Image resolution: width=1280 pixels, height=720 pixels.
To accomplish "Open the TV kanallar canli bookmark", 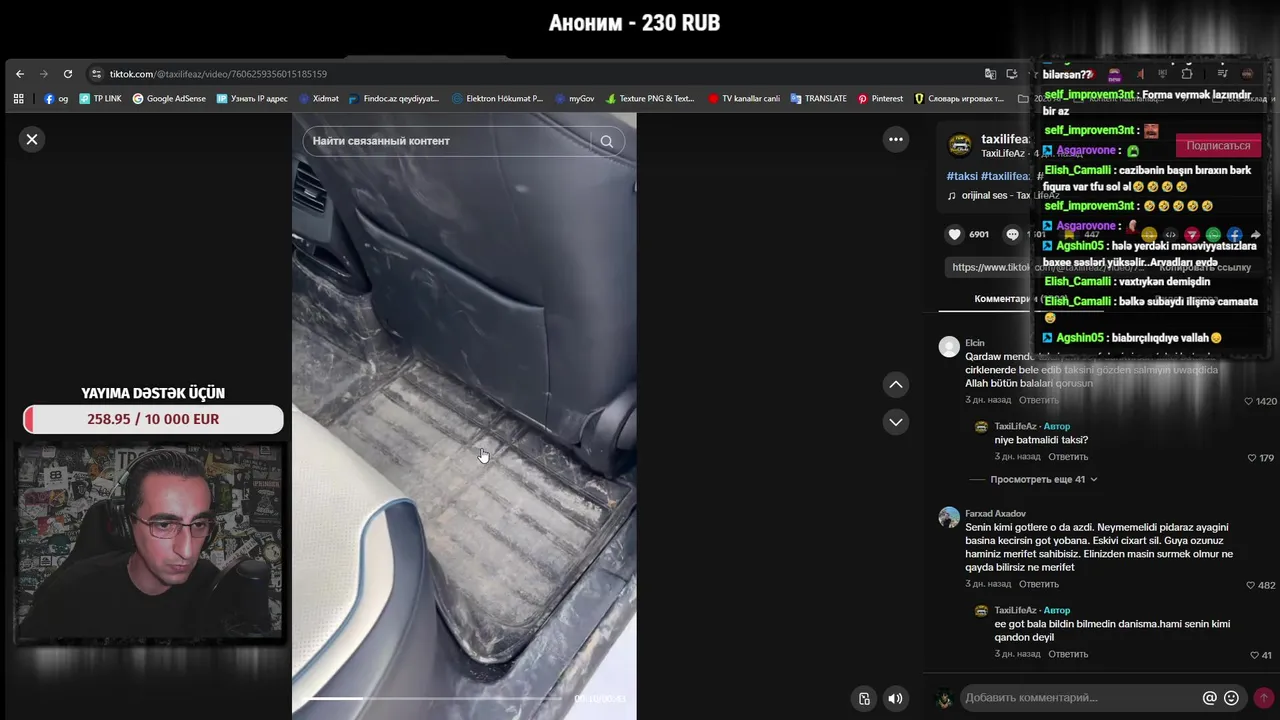I will 744,99.
